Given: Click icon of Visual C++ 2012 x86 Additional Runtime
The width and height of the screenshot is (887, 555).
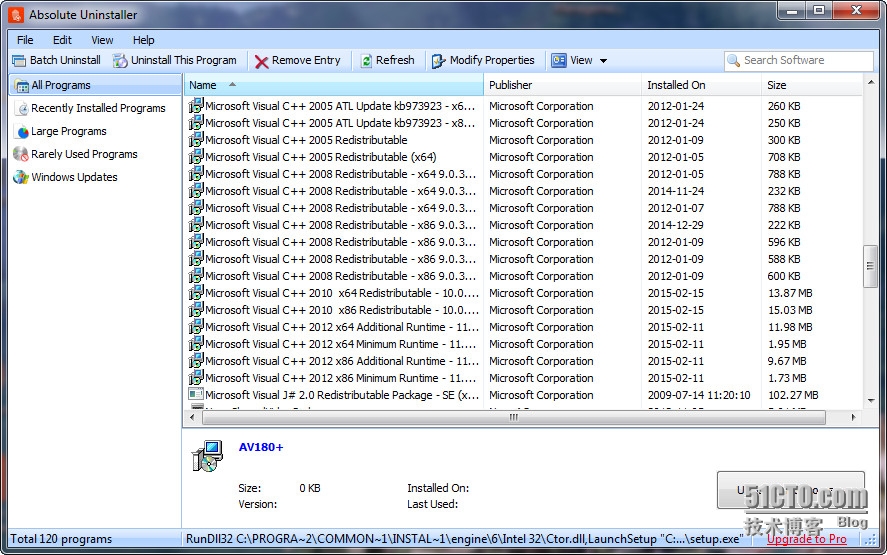Looking at the screenshot, I should point(196,360).
